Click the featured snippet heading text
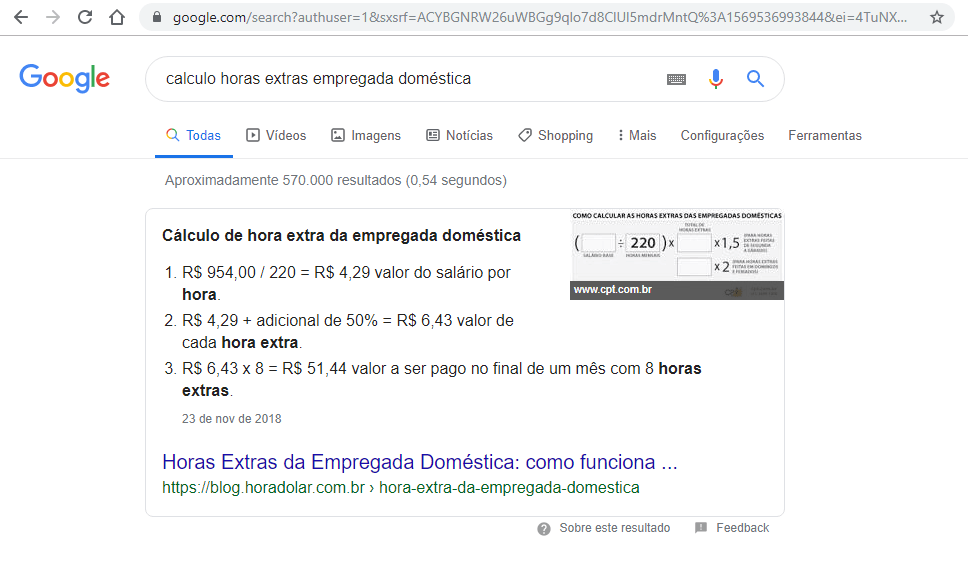This screenshot has height=566, width=968. (341, 236)
